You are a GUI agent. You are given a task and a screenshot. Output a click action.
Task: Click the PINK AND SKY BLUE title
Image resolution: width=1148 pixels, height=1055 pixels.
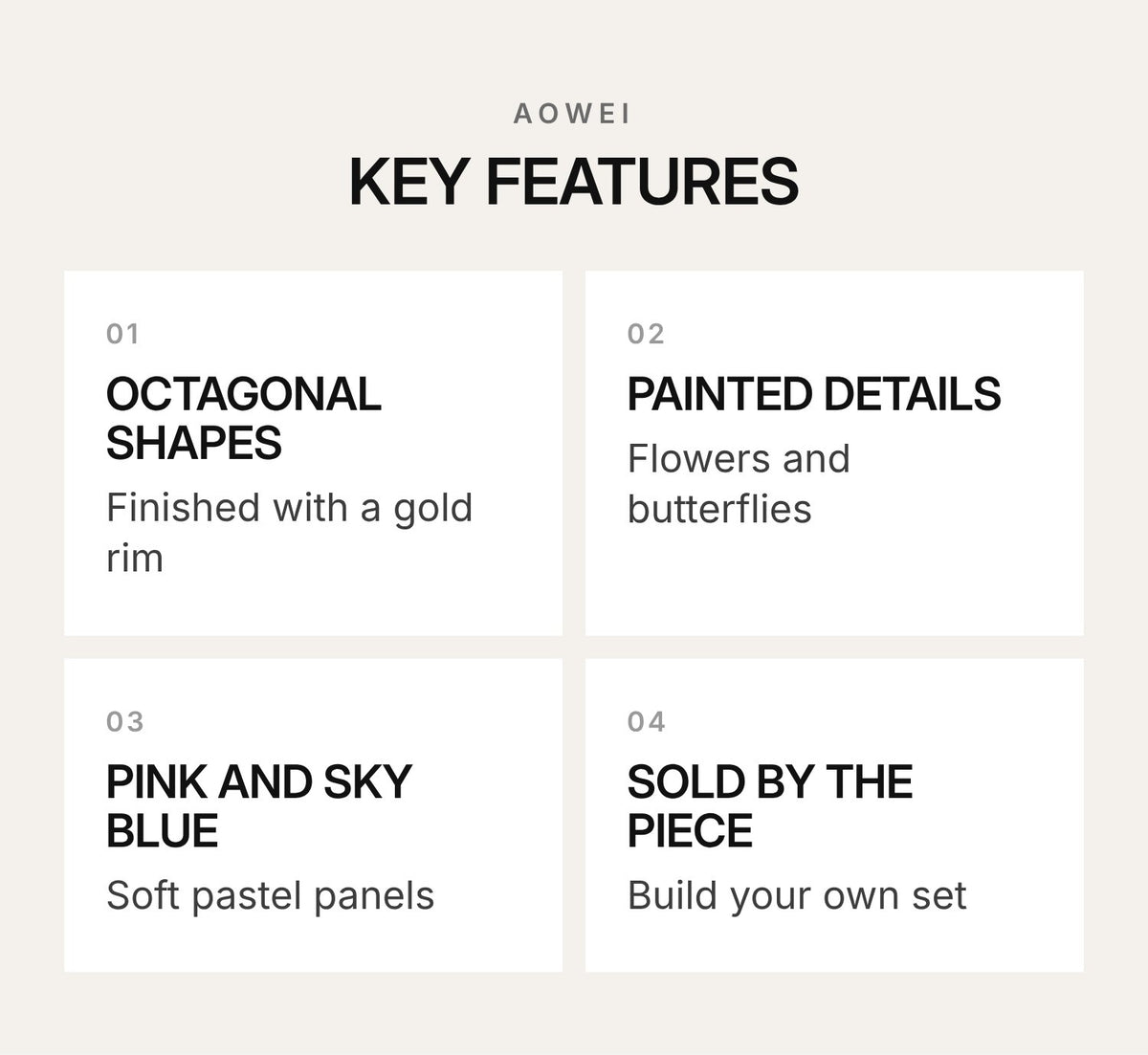259,806
